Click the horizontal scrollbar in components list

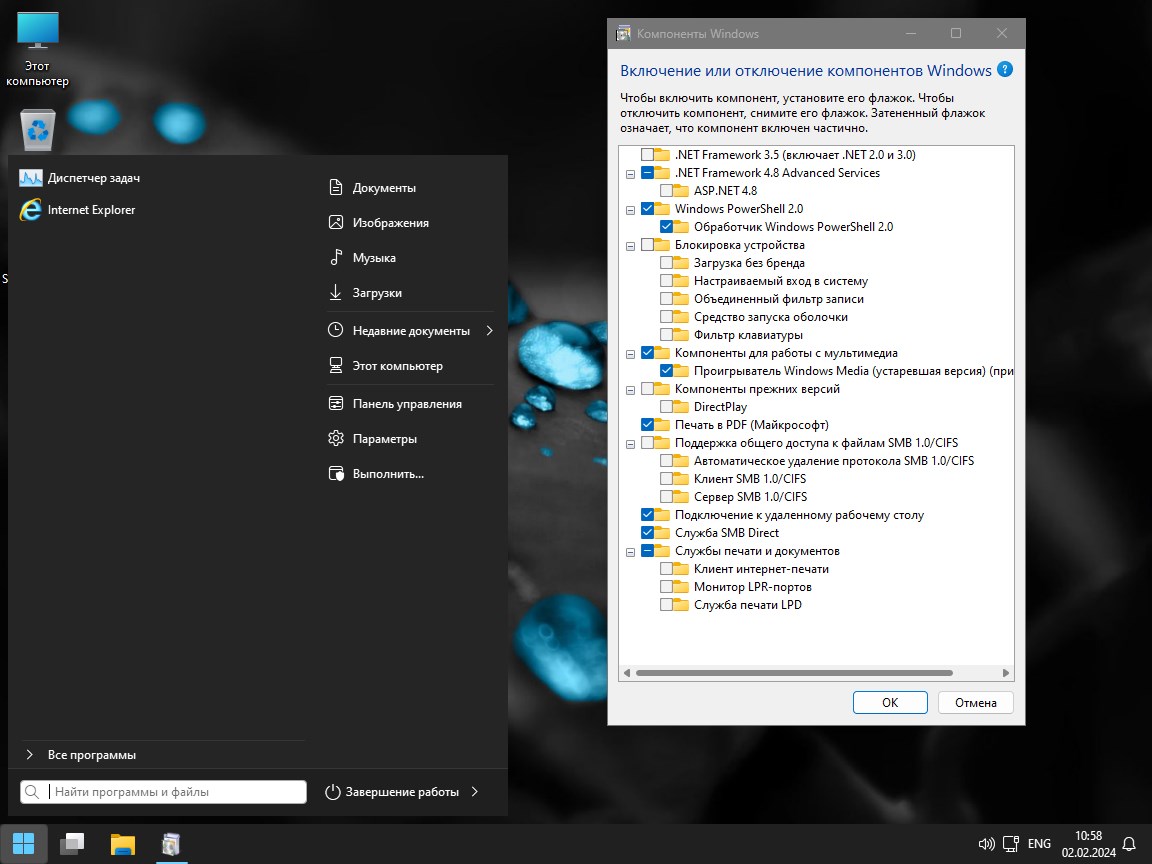tap(794, 673)
